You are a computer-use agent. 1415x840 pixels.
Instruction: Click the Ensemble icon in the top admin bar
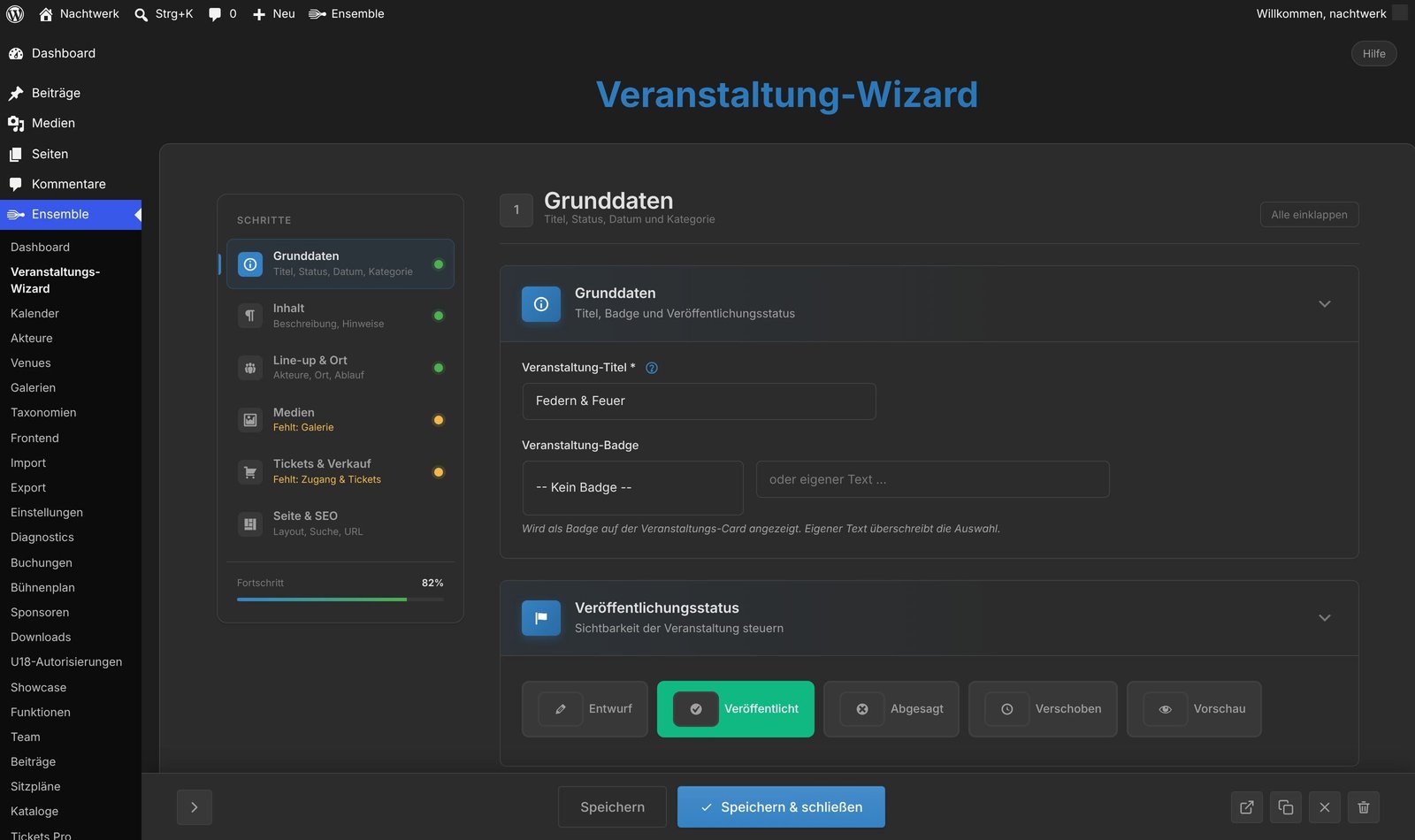(x=317, y=14)
